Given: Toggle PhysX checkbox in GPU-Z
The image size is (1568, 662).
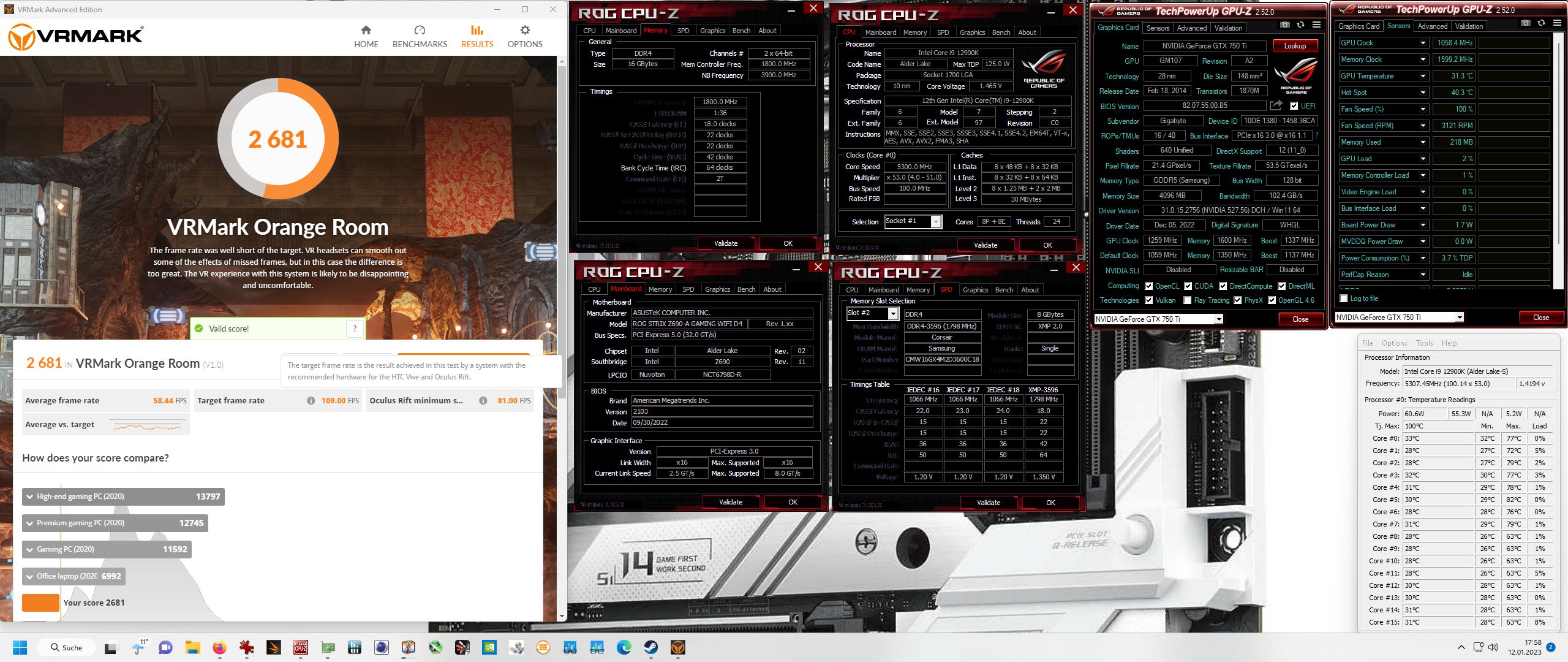Looking at the screenshot, I should tap(1237, 300).
